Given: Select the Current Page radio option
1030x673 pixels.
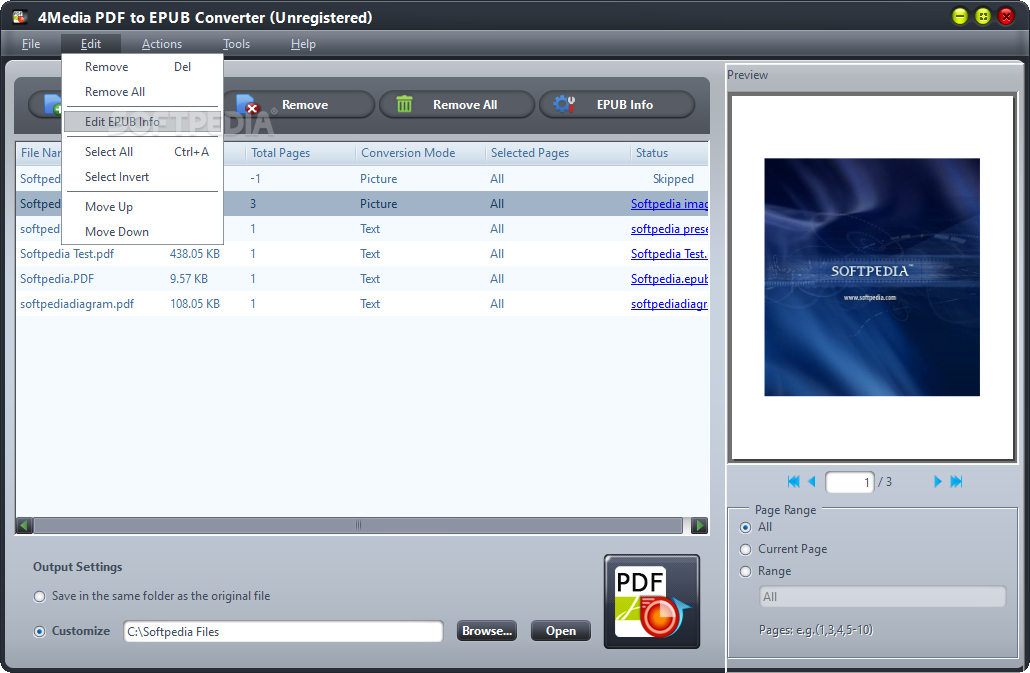Looking at the screenshot, I should [746, 550].
